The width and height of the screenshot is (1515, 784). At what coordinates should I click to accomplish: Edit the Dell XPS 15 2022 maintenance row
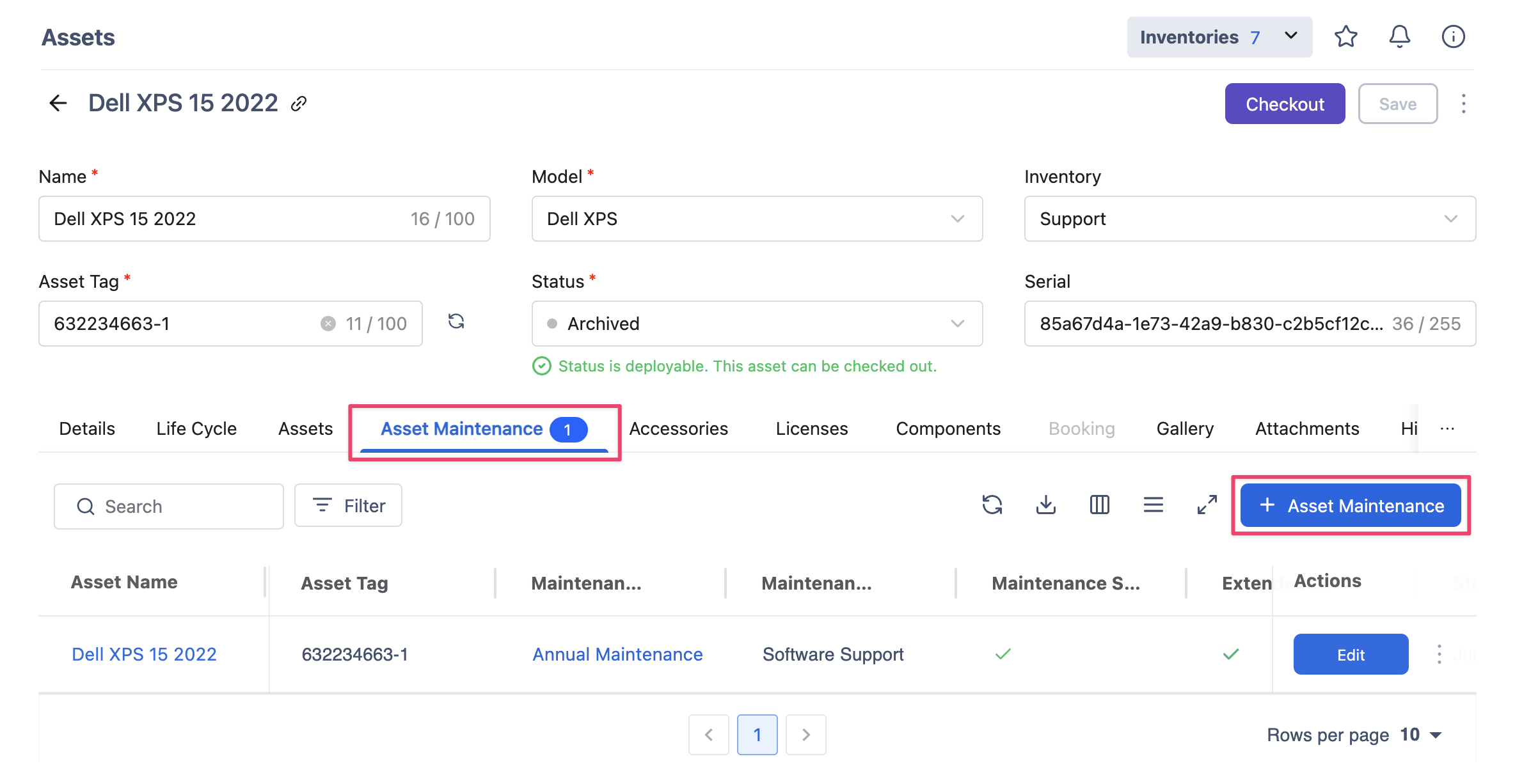click(x=1351, y=654)
